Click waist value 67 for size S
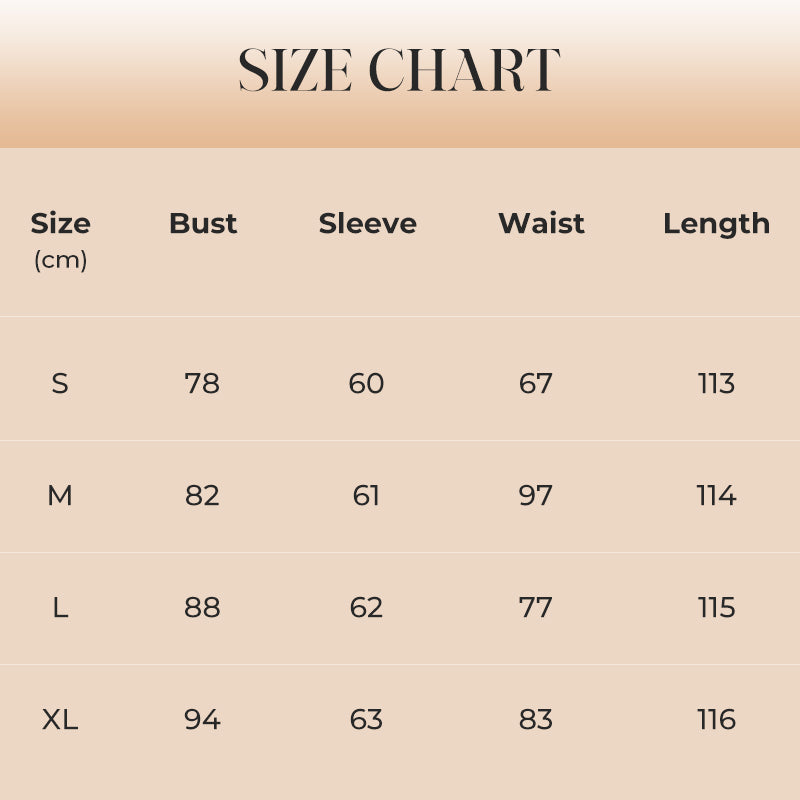 (x=536, y=384)
